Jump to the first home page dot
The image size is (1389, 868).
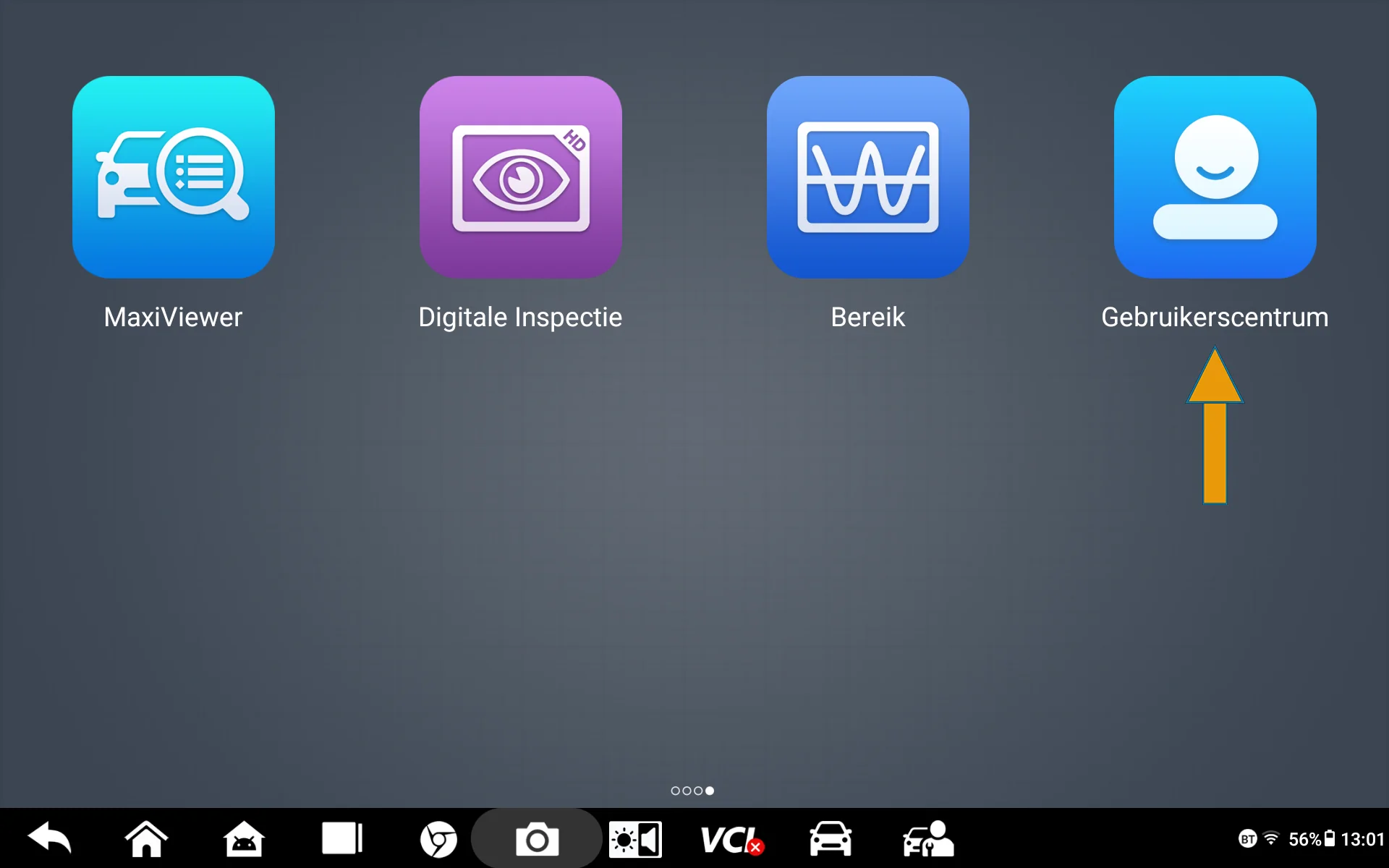pyautogui.click(x=676, y=791)
